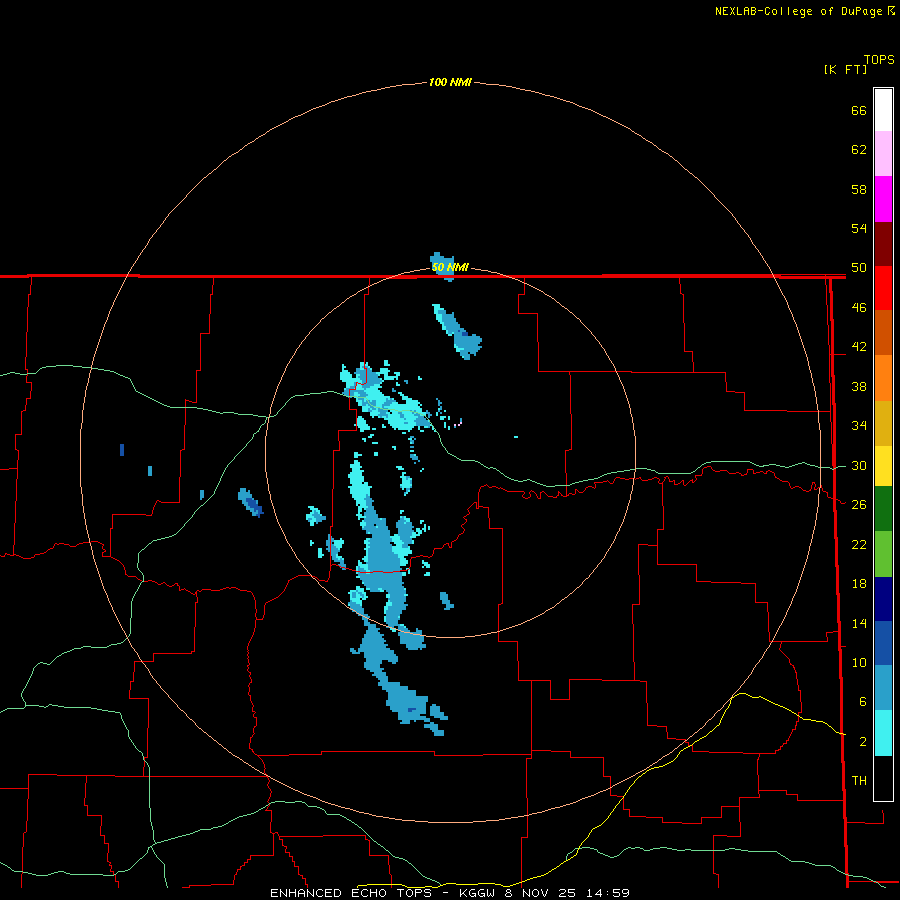Click the KGGW station identifier
The image size is (900, 900).
click(x=479, y=893)
